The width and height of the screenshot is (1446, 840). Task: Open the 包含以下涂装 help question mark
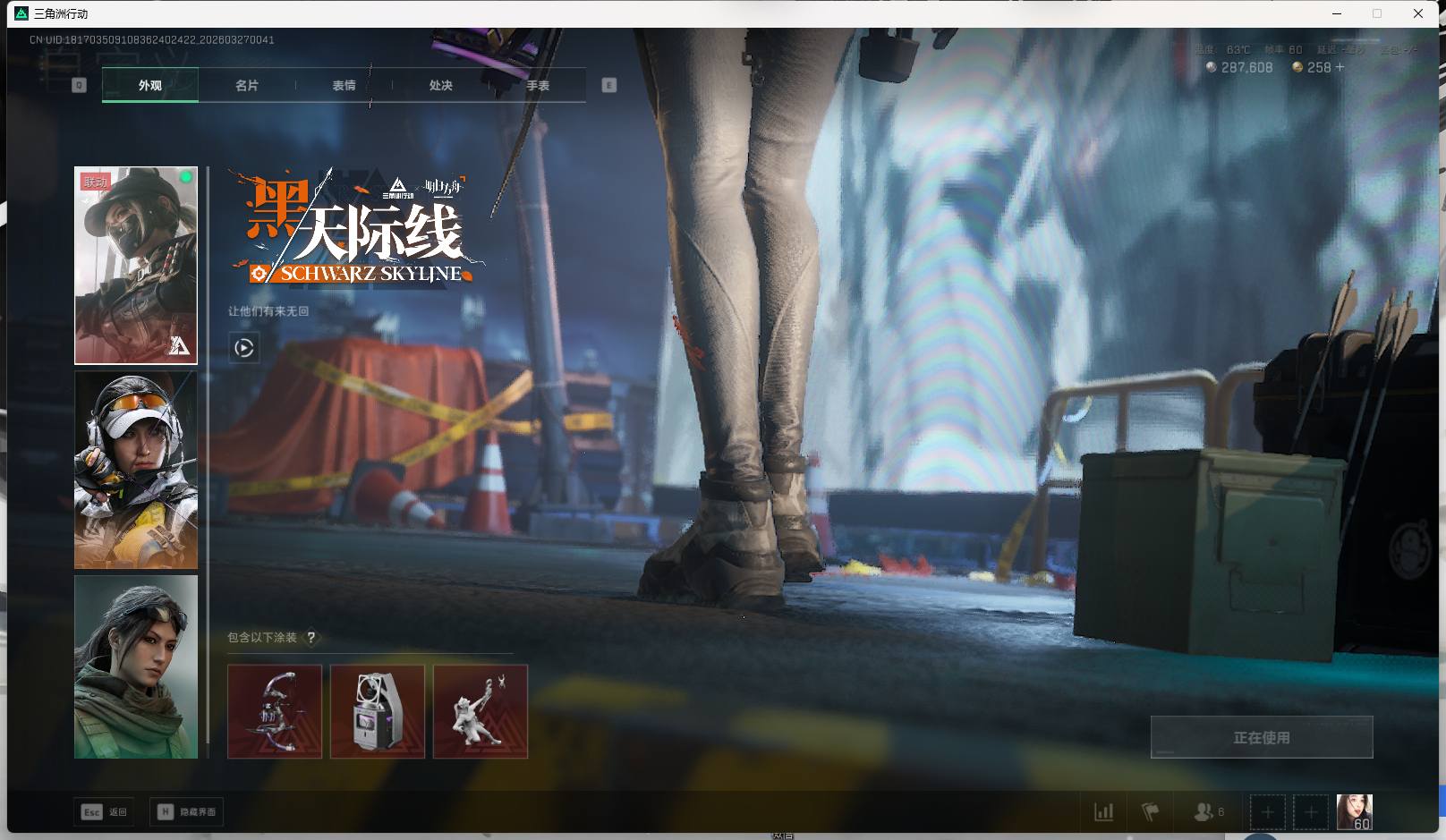(x=310, y=638)
